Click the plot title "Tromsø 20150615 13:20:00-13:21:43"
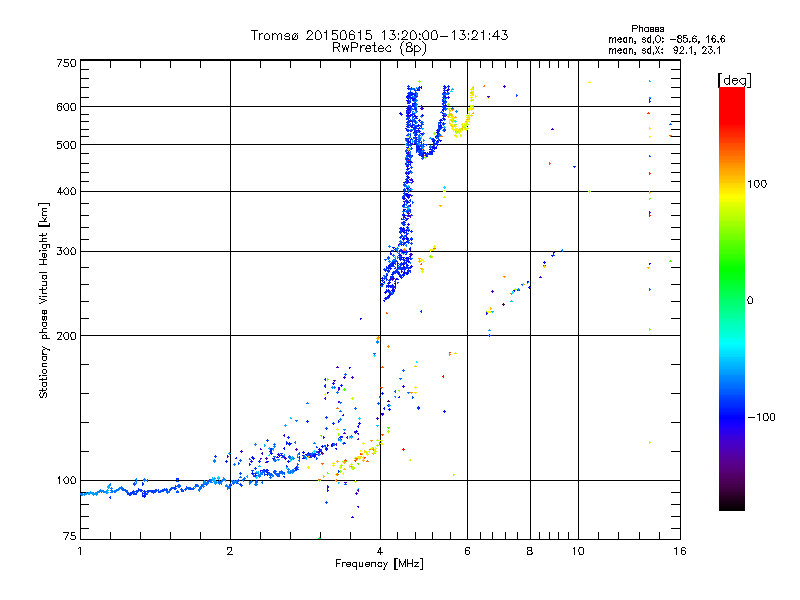The height and width of the screenshot is (600, 800). (x=379, y=35)
